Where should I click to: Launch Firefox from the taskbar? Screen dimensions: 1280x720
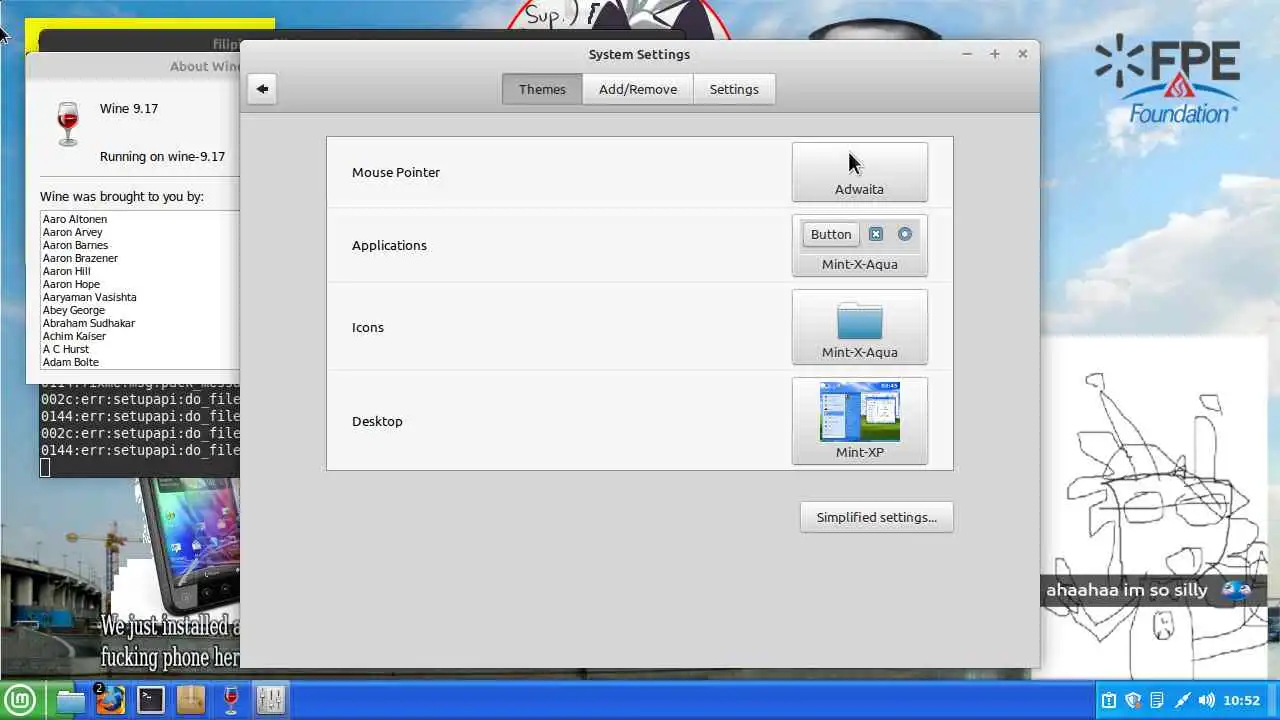pyautogui.click(x=110, y=700)
